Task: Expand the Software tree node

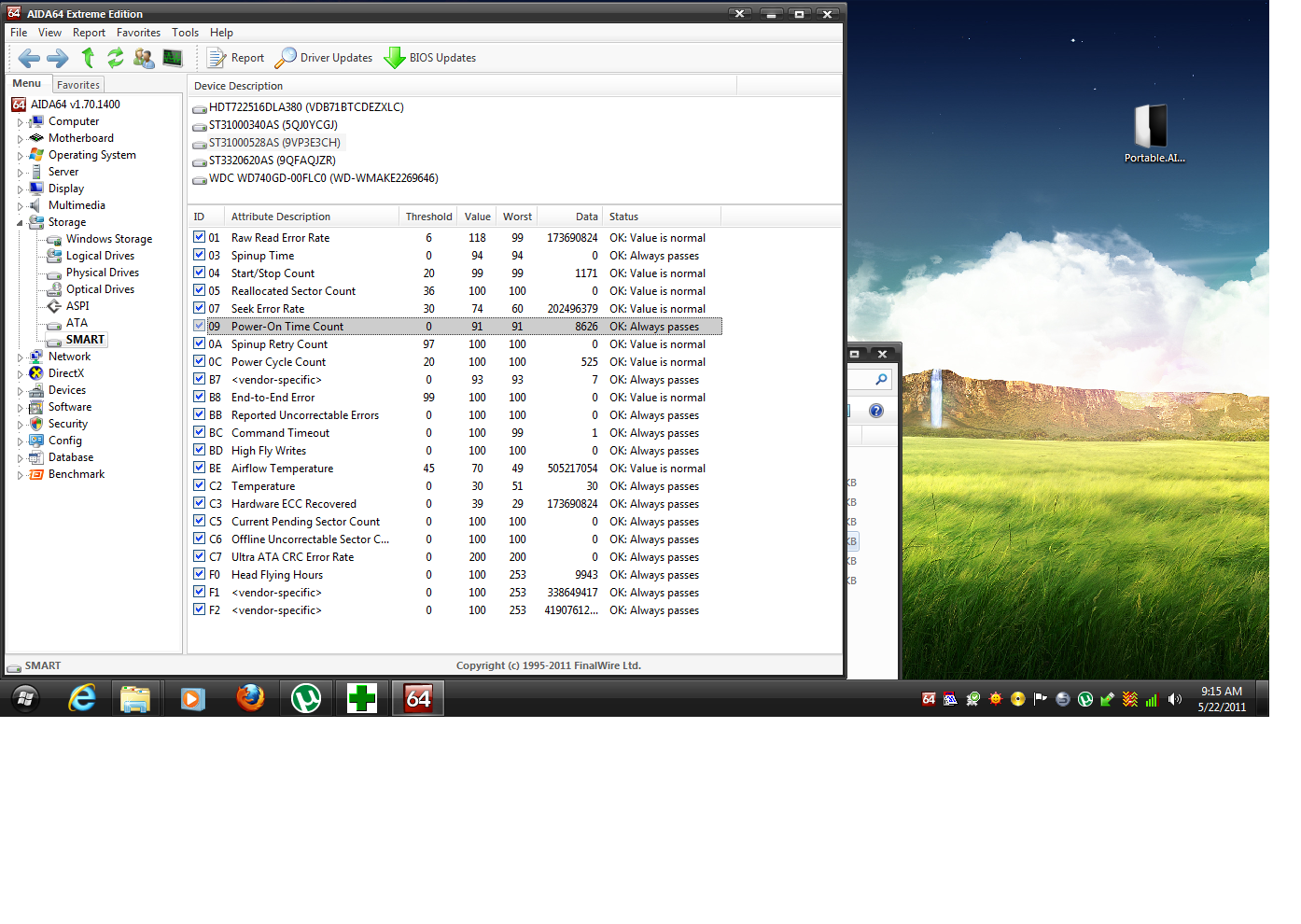Action: pos(20,408)
